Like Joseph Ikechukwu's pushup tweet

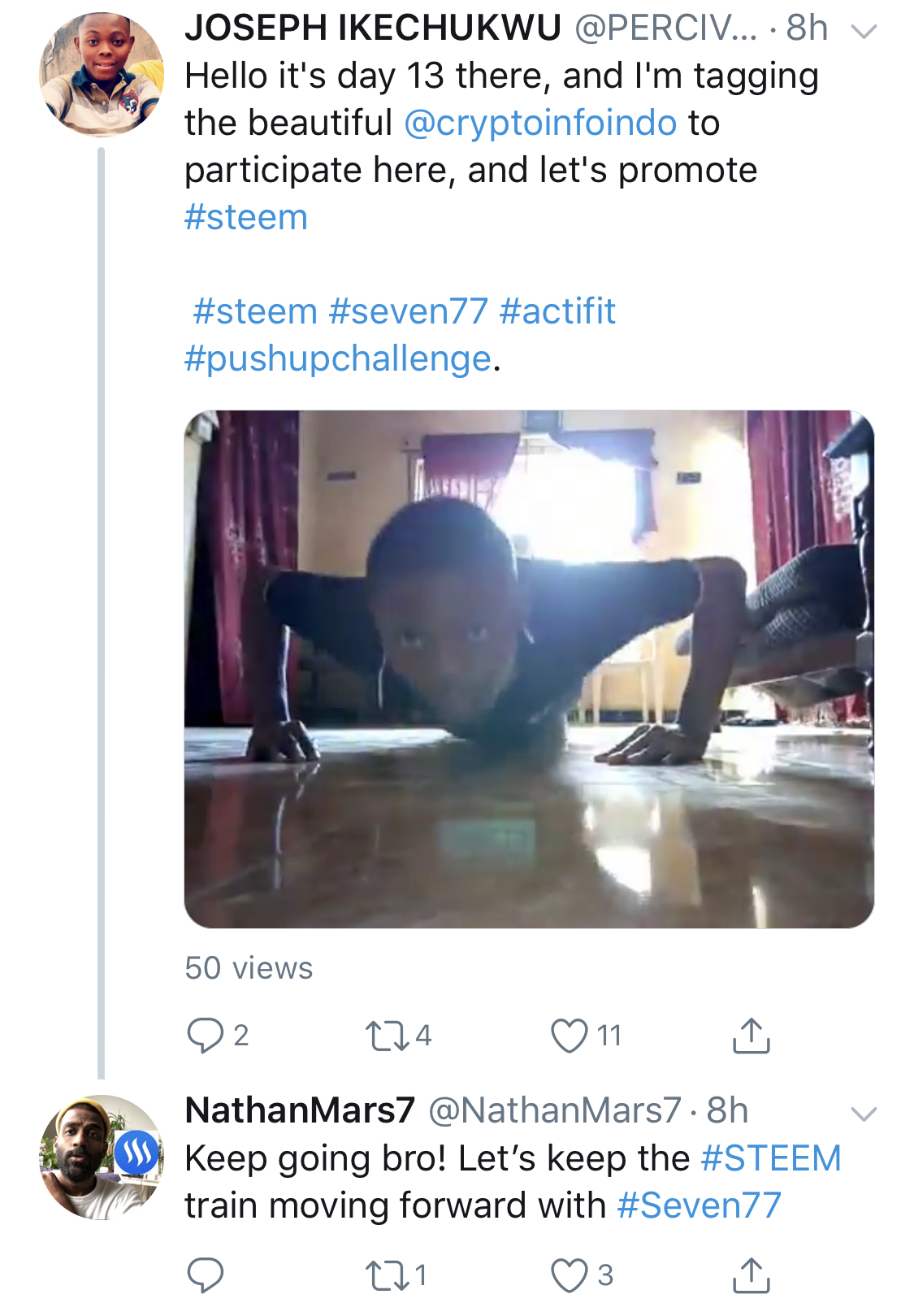[x=569, y=1036]
